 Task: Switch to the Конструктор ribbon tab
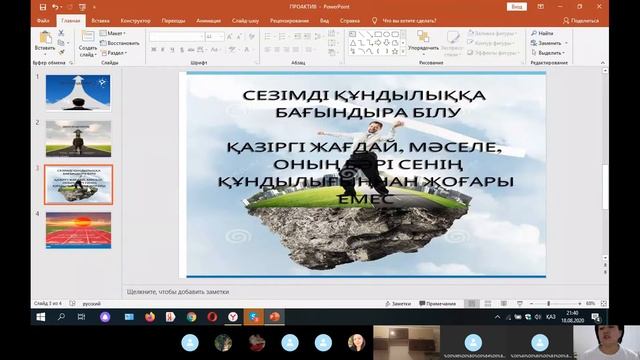pyautogui.click(x=136, y=20)
